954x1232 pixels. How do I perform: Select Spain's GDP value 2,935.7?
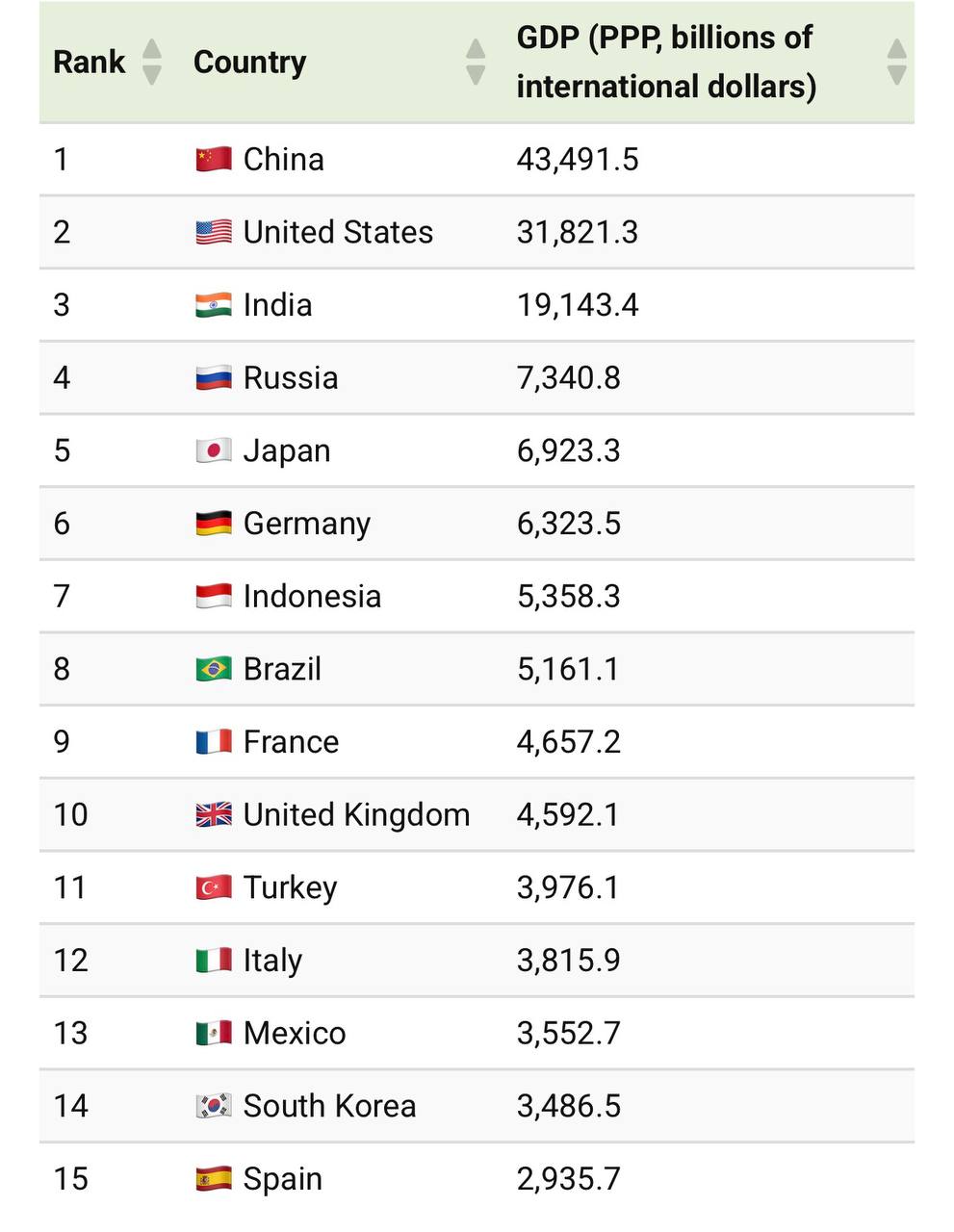click(569, 1178)
